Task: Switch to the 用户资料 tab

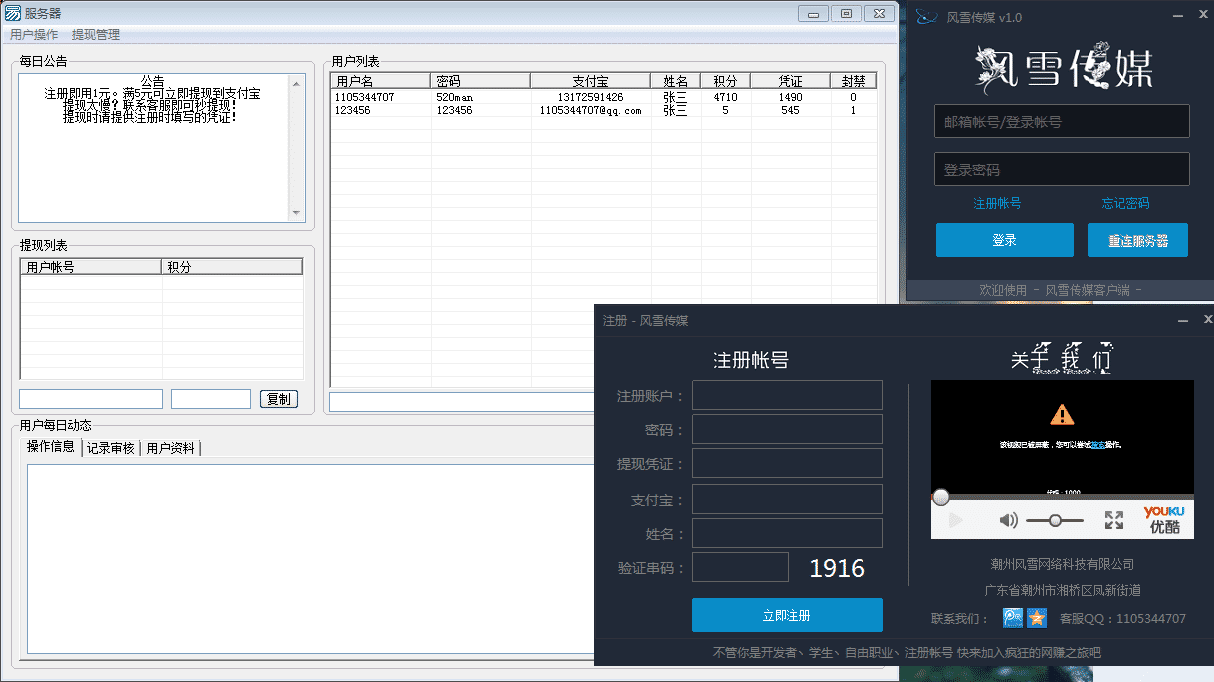Action: 171,448
